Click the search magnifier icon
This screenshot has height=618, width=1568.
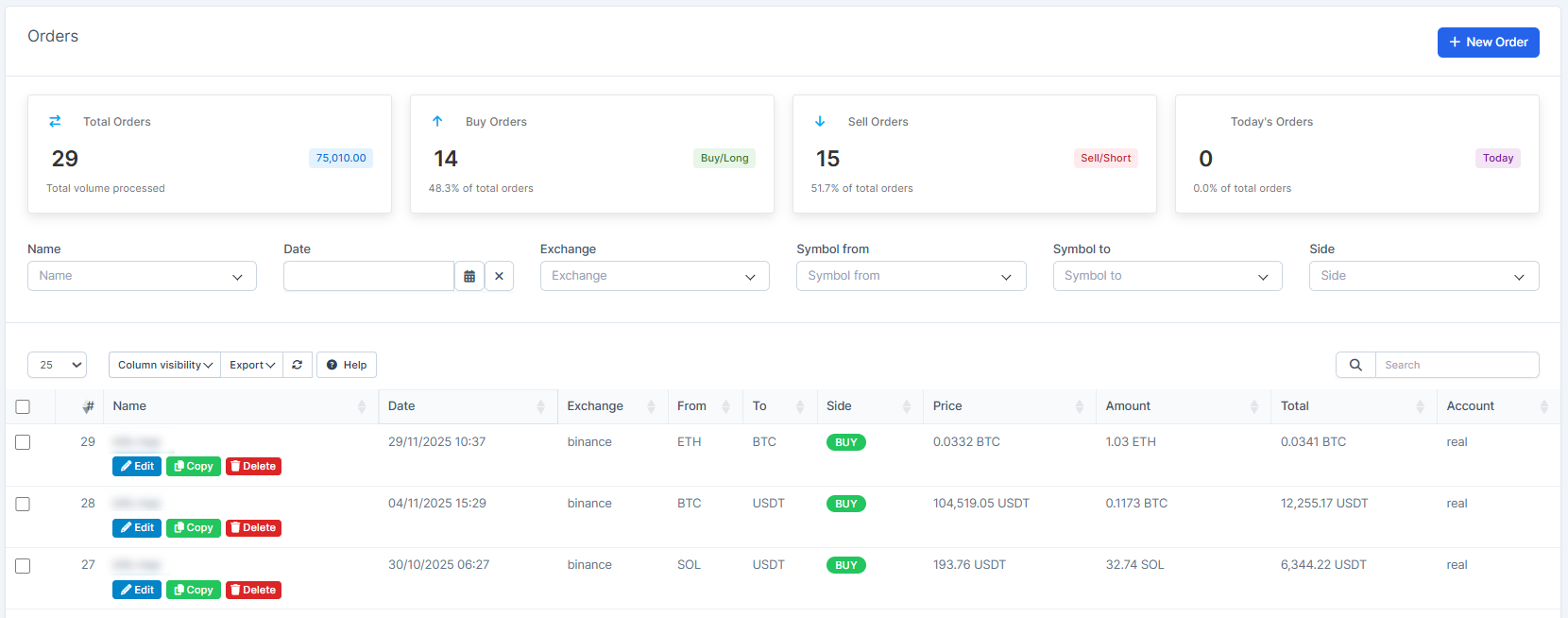pyautogui.click(x=1355, y=365)
